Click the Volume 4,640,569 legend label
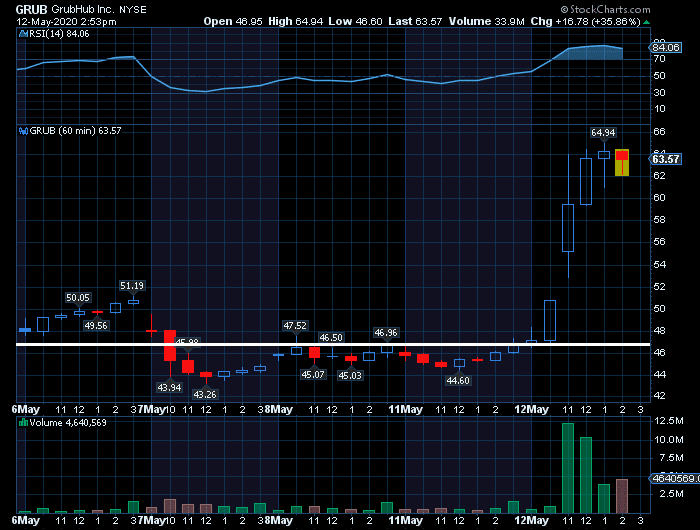This screenshot has height=530, width=700. coord(68,422)
